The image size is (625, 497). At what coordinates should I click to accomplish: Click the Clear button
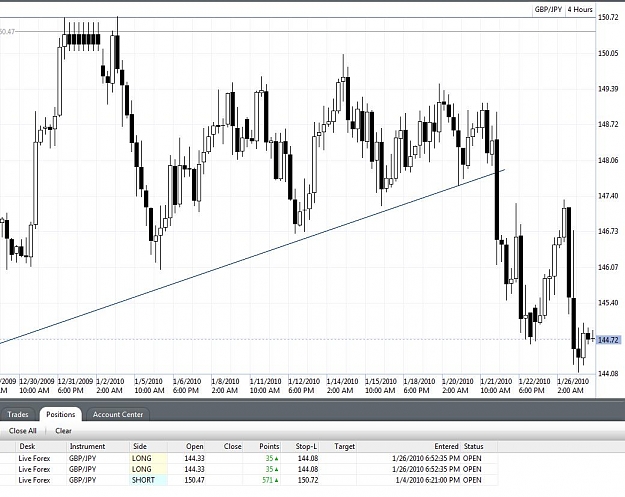point(63,431)
